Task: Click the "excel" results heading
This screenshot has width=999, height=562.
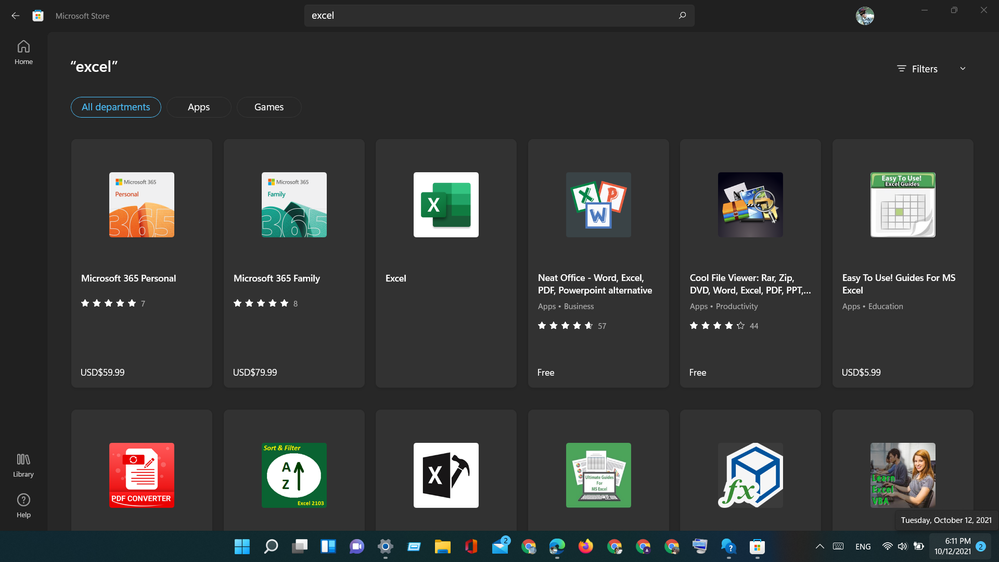Action: click(x=94, y=66)
